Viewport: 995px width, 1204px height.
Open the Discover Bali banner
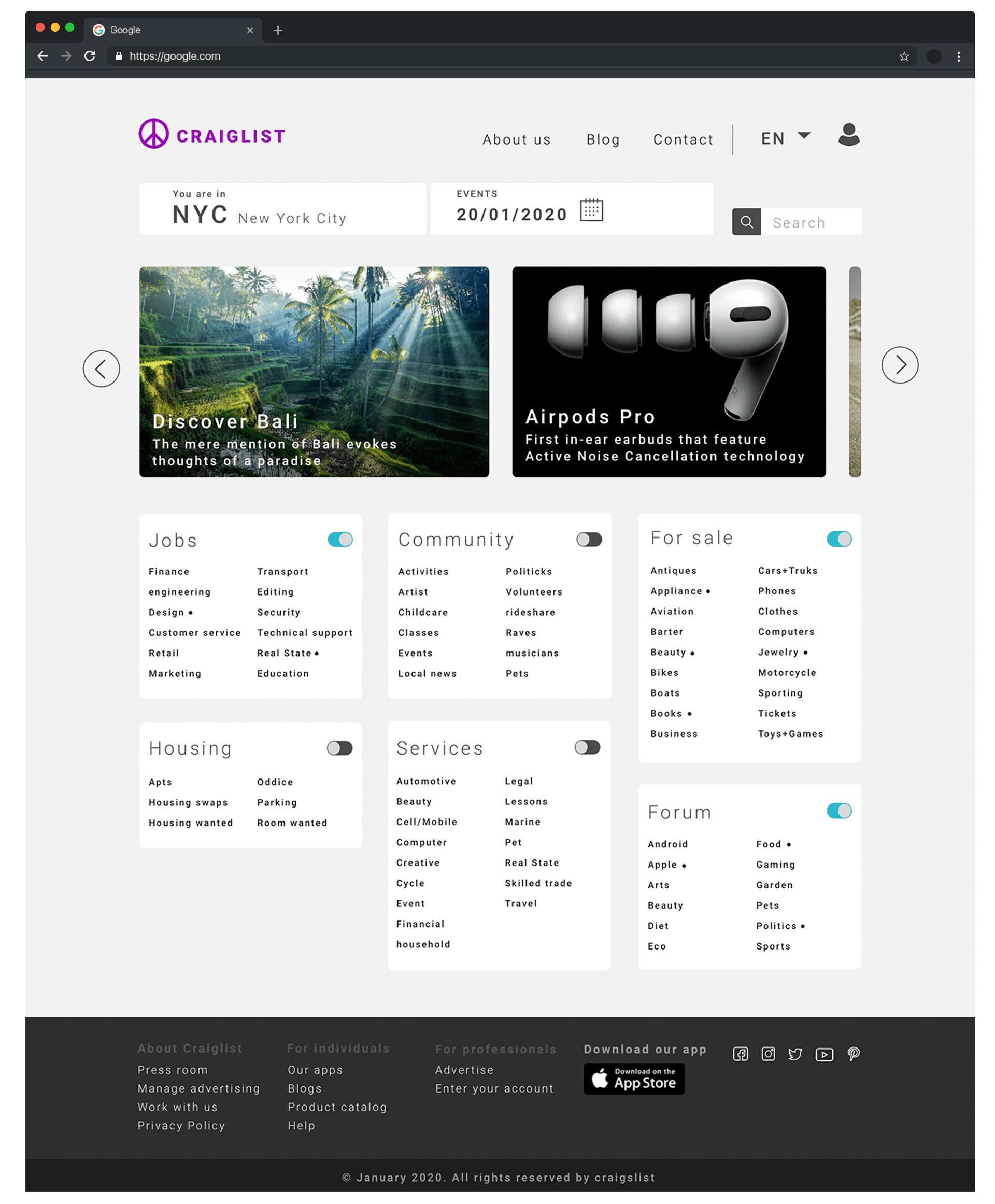(314, 372)
